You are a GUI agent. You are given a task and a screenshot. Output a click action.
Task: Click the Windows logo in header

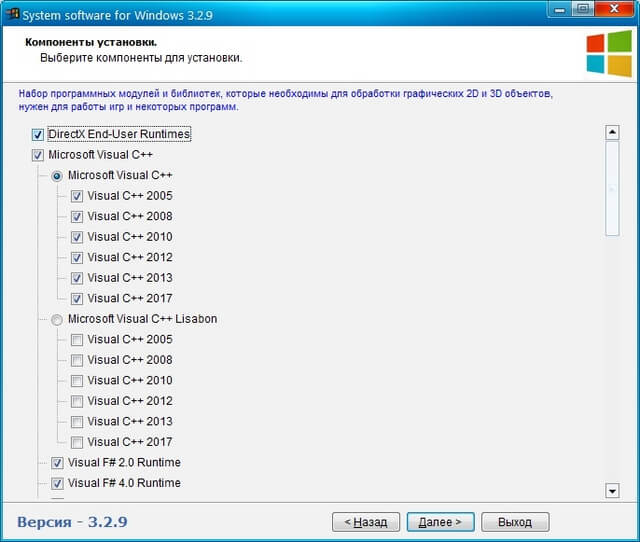[x=609, y=53]
